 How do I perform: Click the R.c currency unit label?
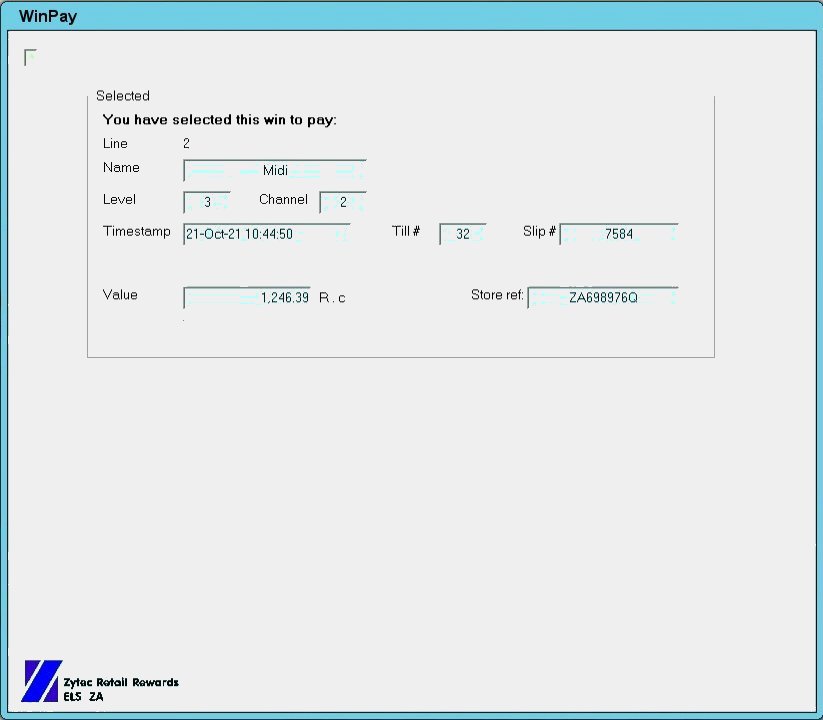(x=332, y=298)
